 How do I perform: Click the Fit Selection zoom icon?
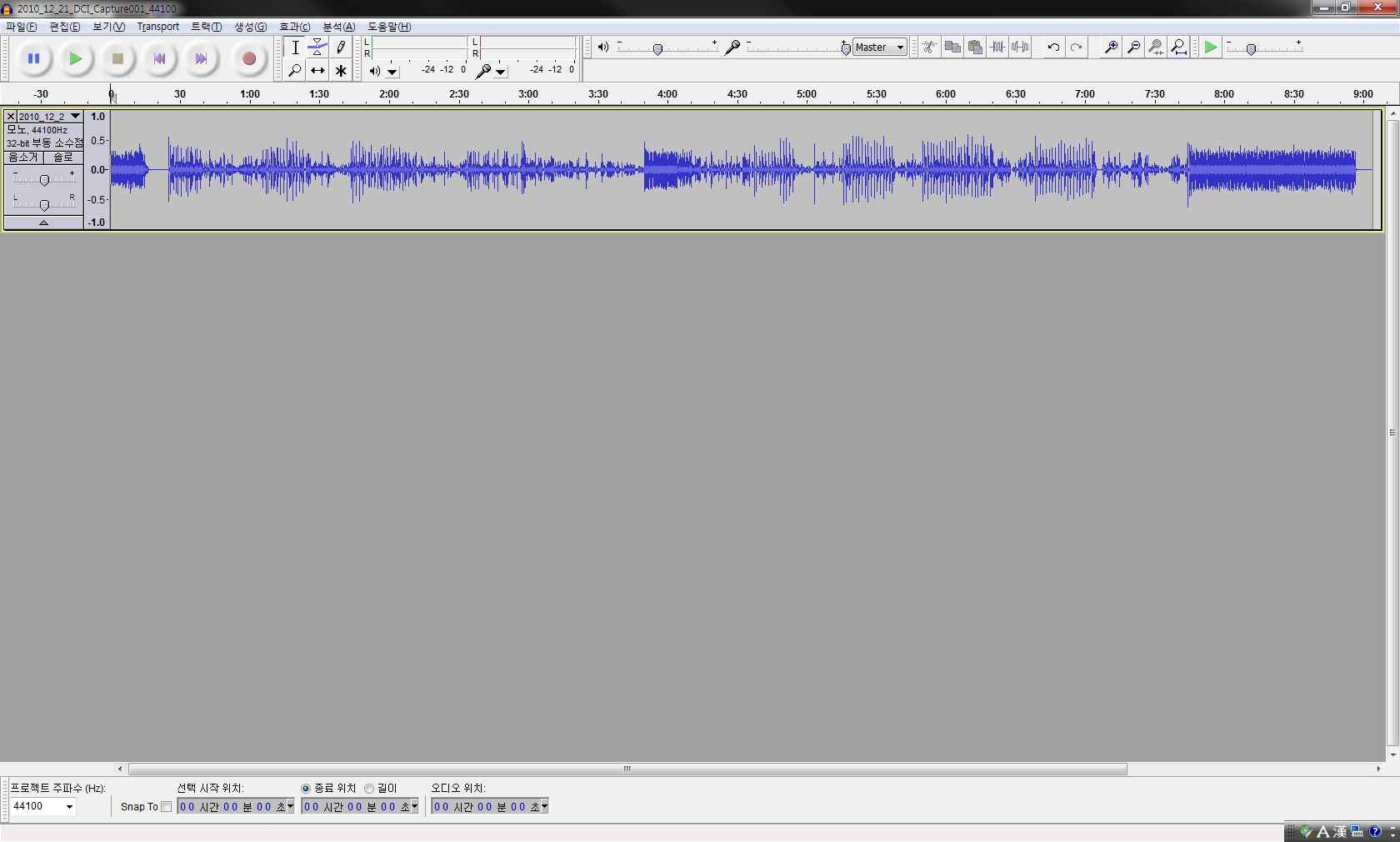click(x=1156, y=48)
